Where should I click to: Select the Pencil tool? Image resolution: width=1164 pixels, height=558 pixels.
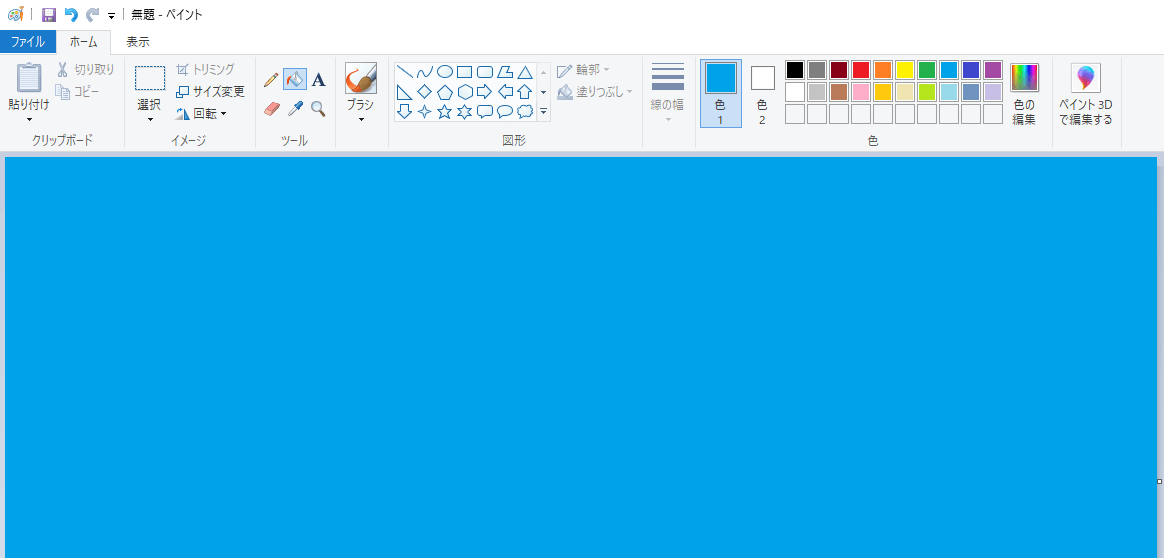click(x=271, y=80)
